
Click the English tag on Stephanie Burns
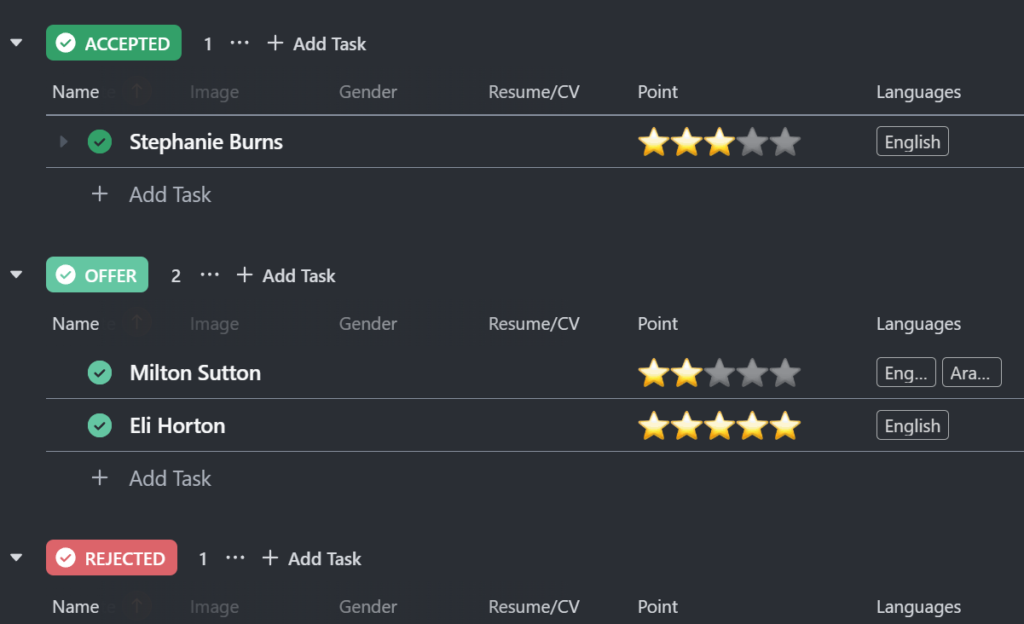tap(912, 142)
